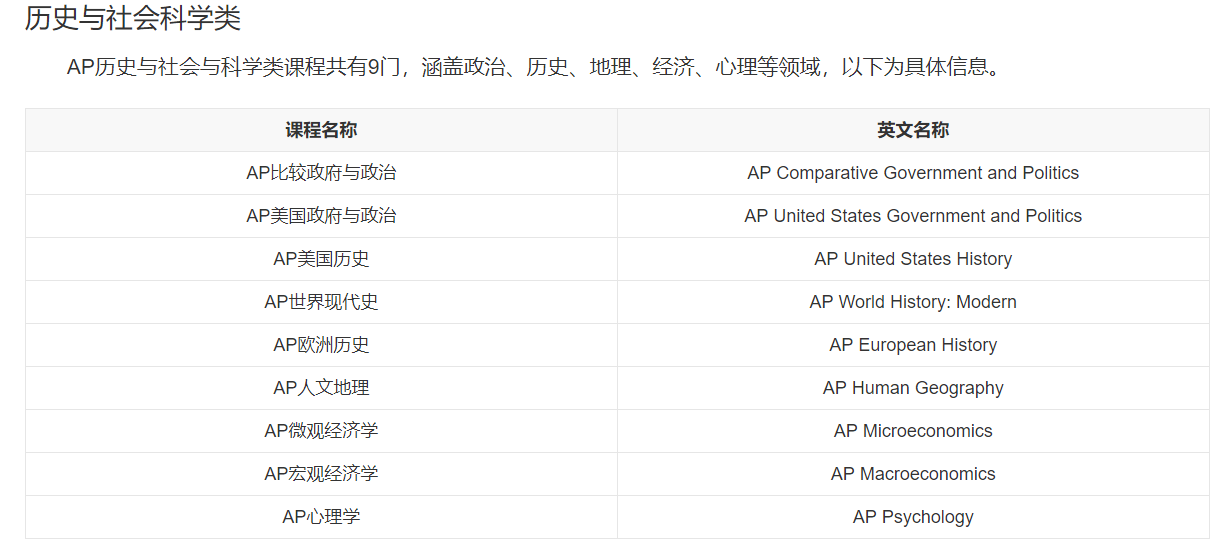Click the AP Human Geography cell
1224x539 pixels.
(913, 388)
